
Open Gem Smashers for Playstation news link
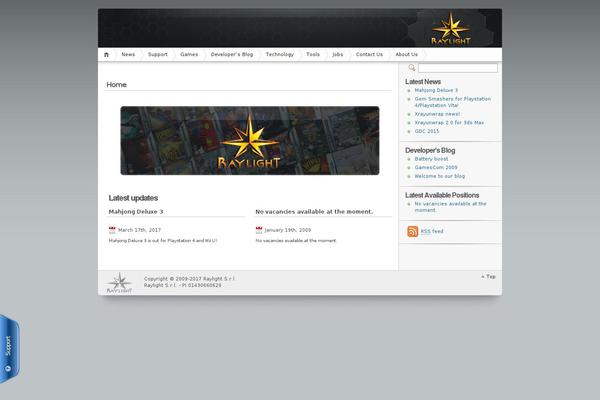(453, 102)
